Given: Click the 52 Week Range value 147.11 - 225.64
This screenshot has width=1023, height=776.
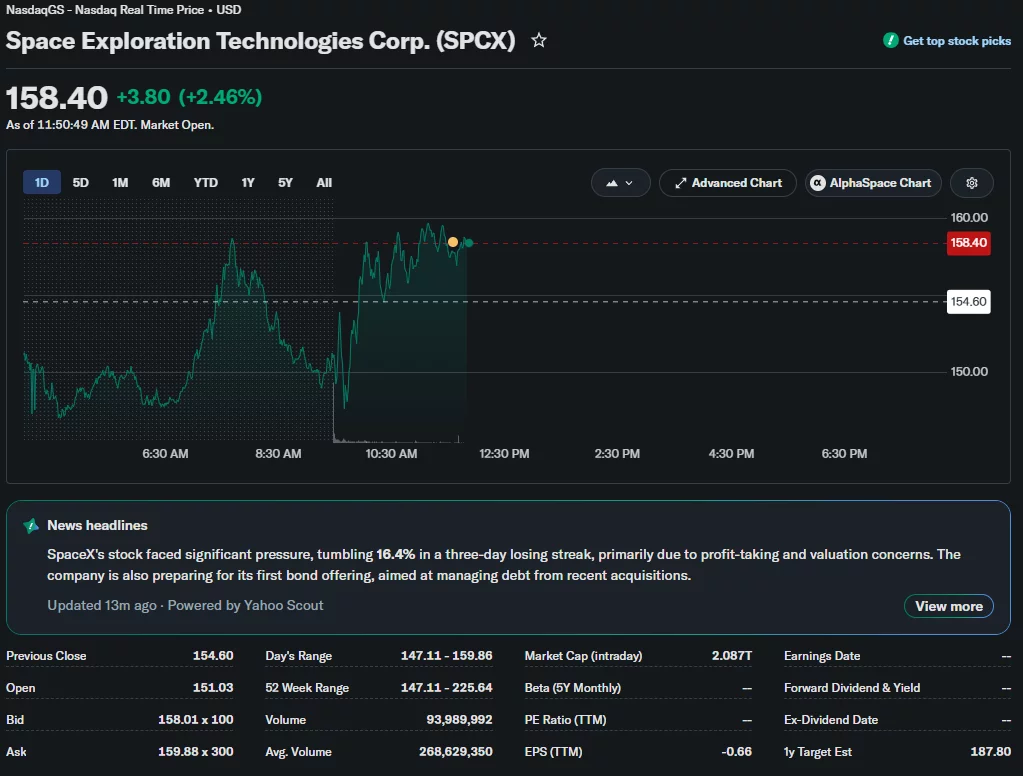Looking at the screenshot, I should [446, 688].
